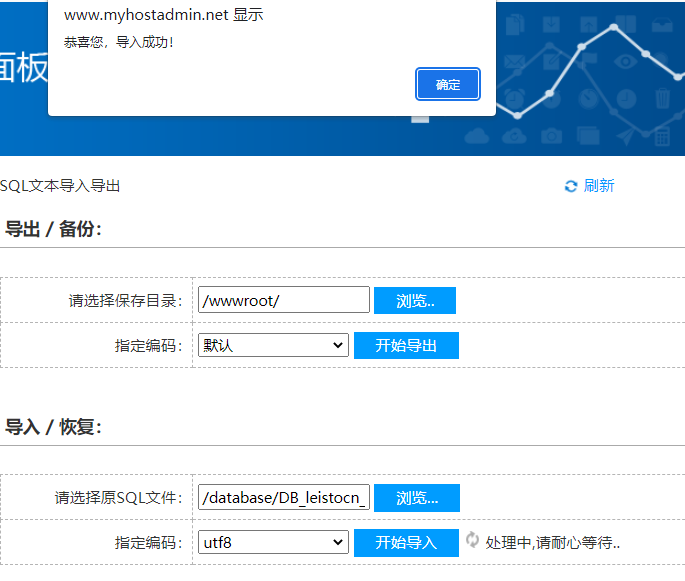Click the refresh icon beside 刷新
The width and height of the screenshot is (685, 581).
point(571,186)
